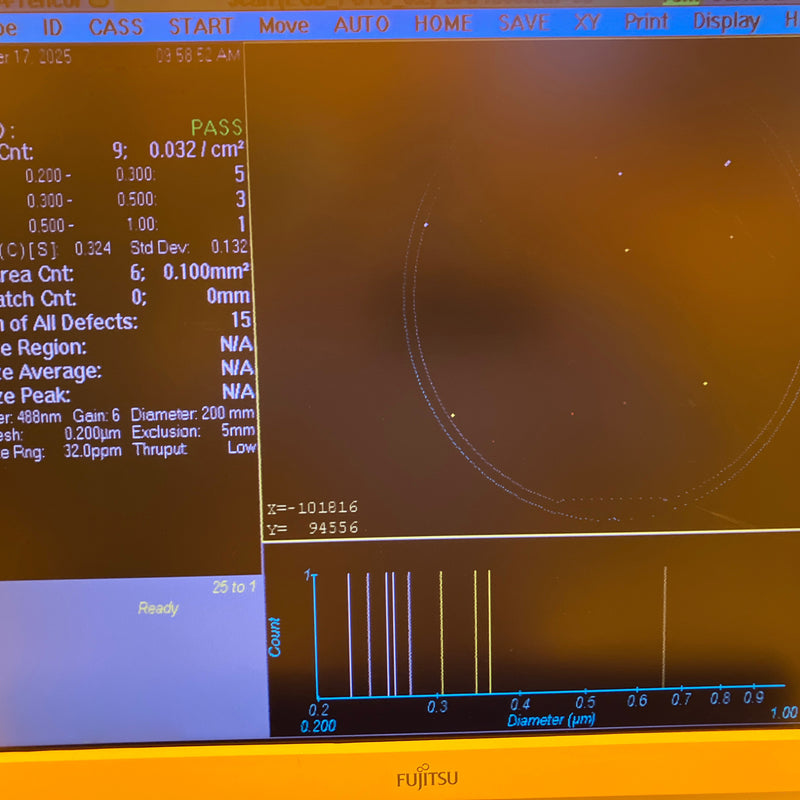The width and height of the screenshot is (800, 800).
Task: Click the START scan command
Action: [201, 26]
